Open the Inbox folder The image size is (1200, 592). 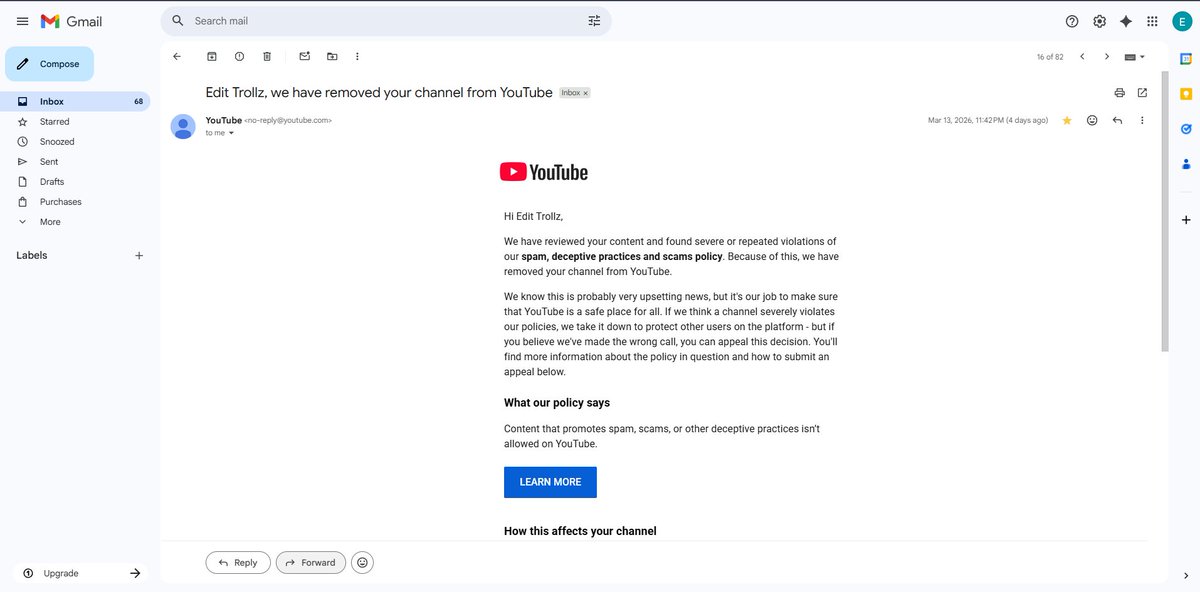tap(75, 102)
